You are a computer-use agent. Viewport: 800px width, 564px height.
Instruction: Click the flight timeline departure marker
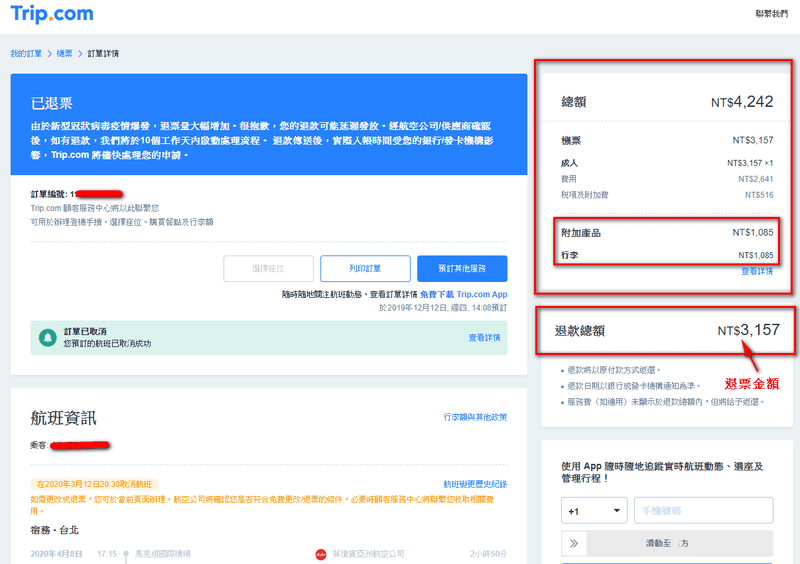point(126,553)
